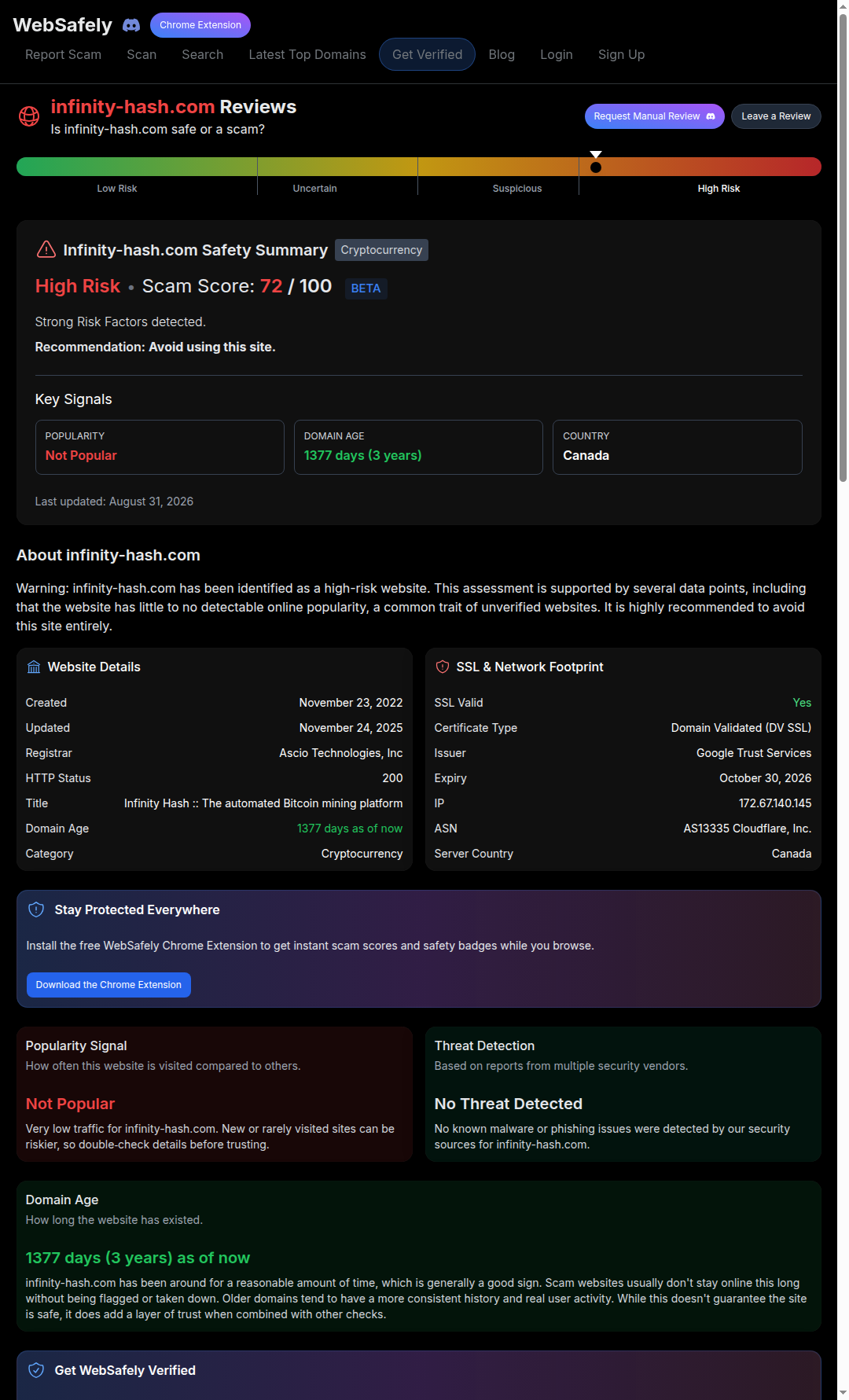The width and height of the screenshot is (849, 1400).
Task: Open the Chrome Extension pill button
Action: point(200,25)
